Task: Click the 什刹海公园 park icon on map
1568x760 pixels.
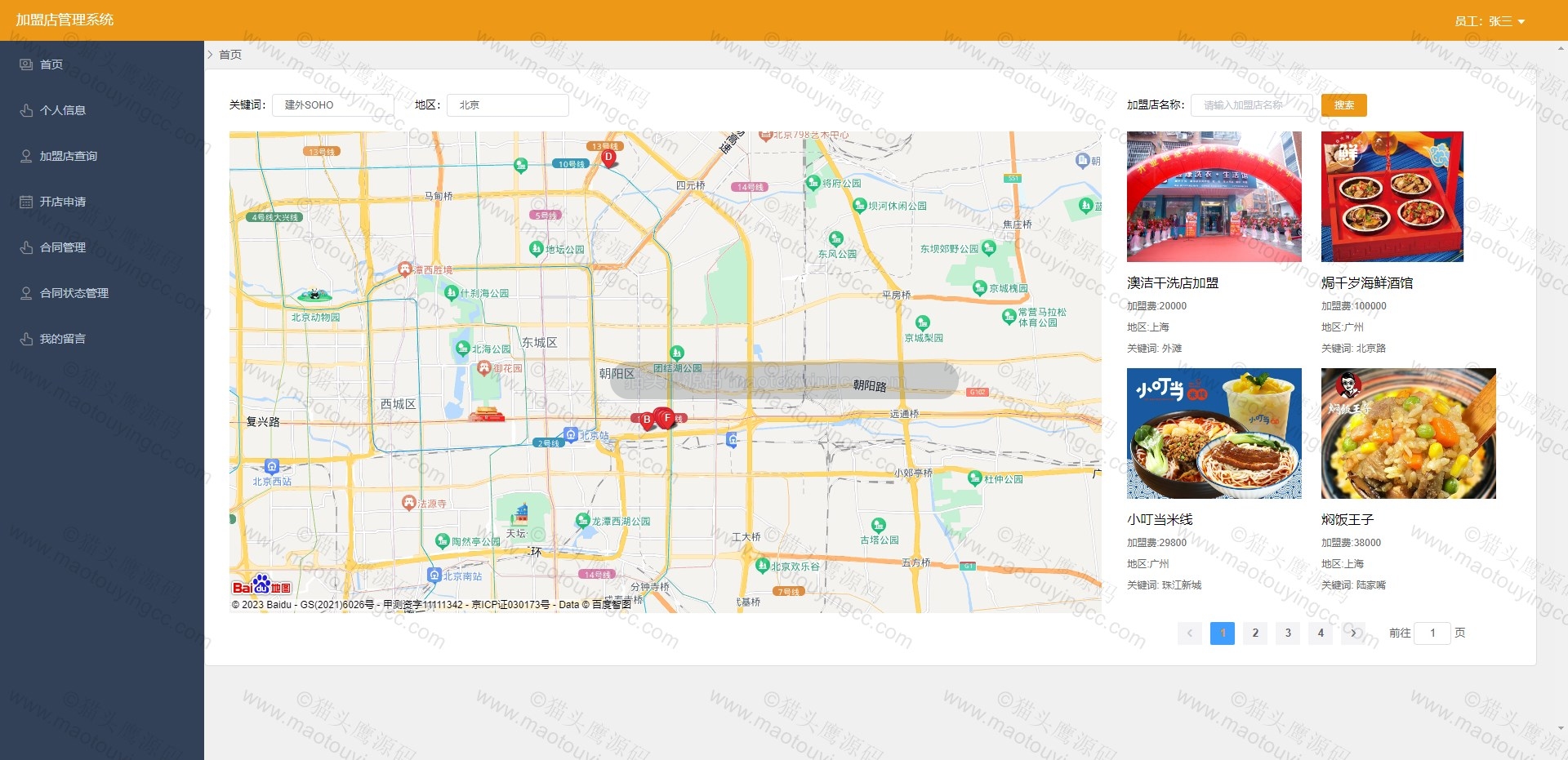Action: tap(451, 292)
